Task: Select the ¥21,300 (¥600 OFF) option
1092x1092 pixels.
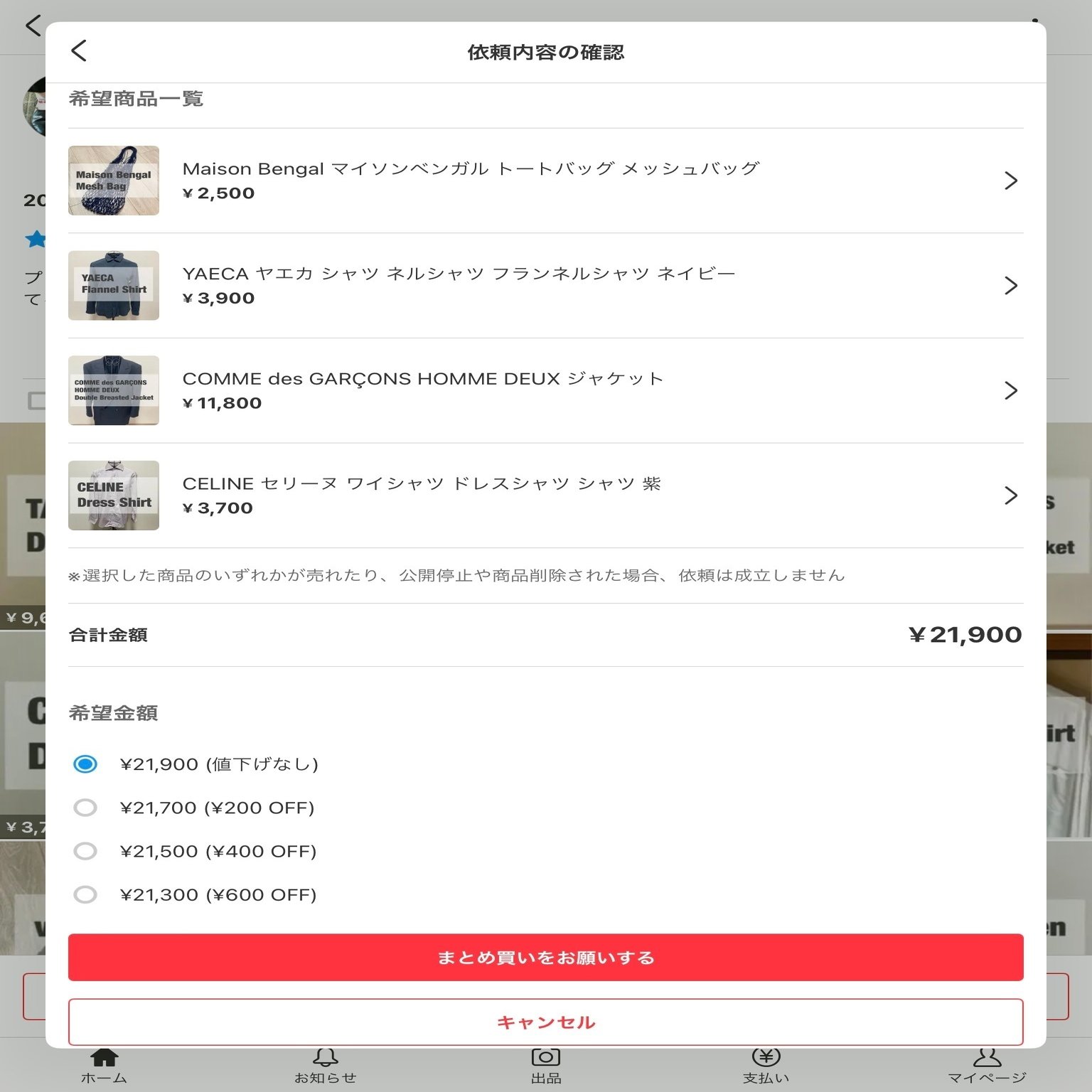Action: [85, 894]
